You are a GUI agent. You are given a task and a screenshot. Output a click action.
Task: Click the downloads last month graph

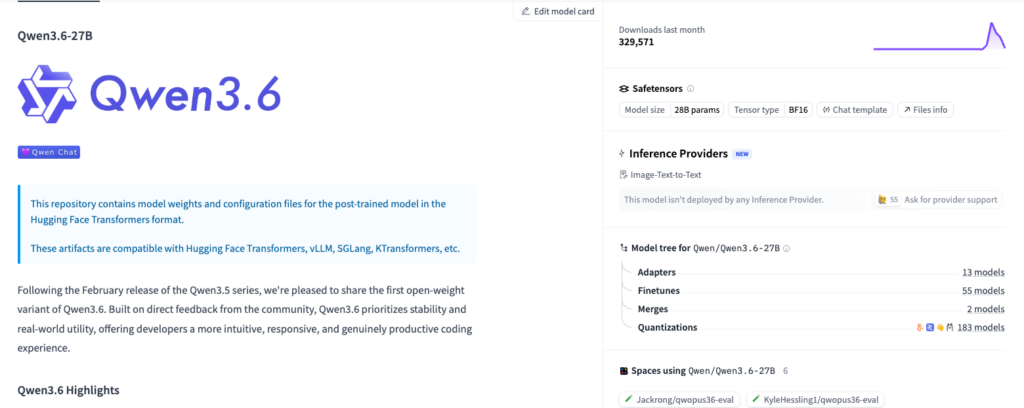coord(938,37)
